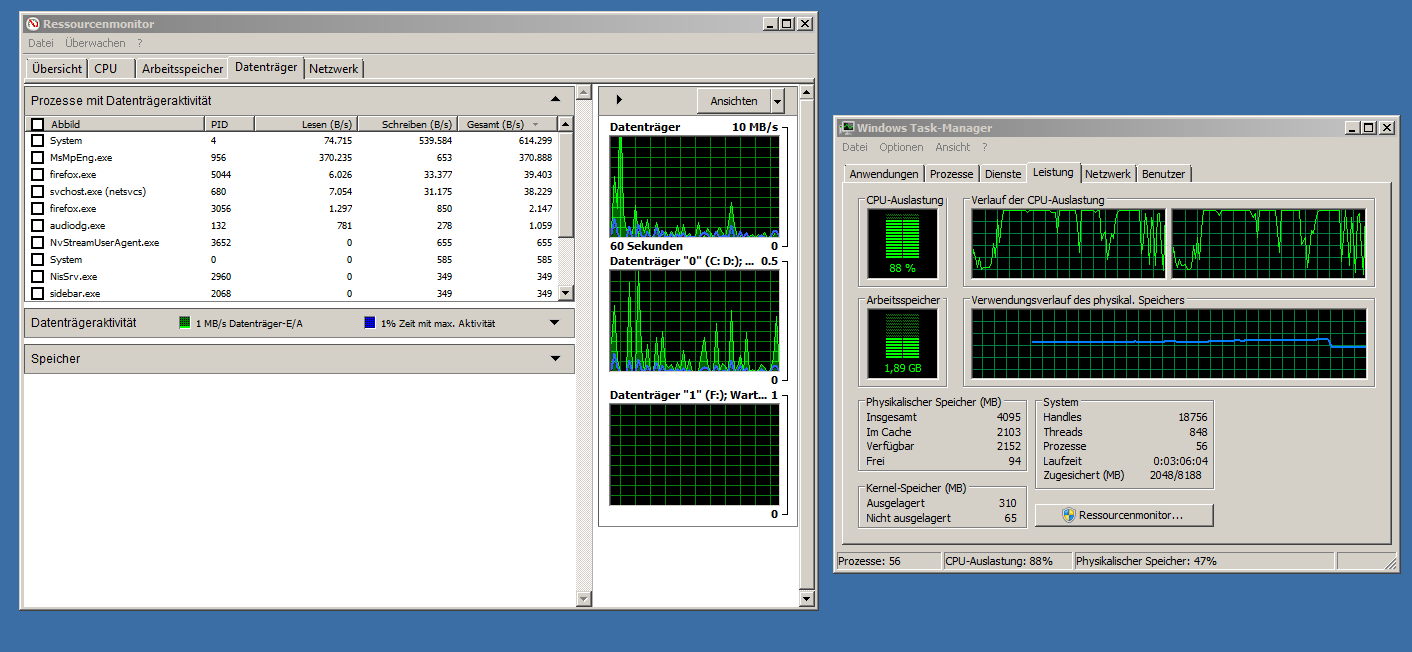This screenshot has width=1412, height=652.
Task: Tick the checkbox for System PID 4
Action: coord(37,141)
